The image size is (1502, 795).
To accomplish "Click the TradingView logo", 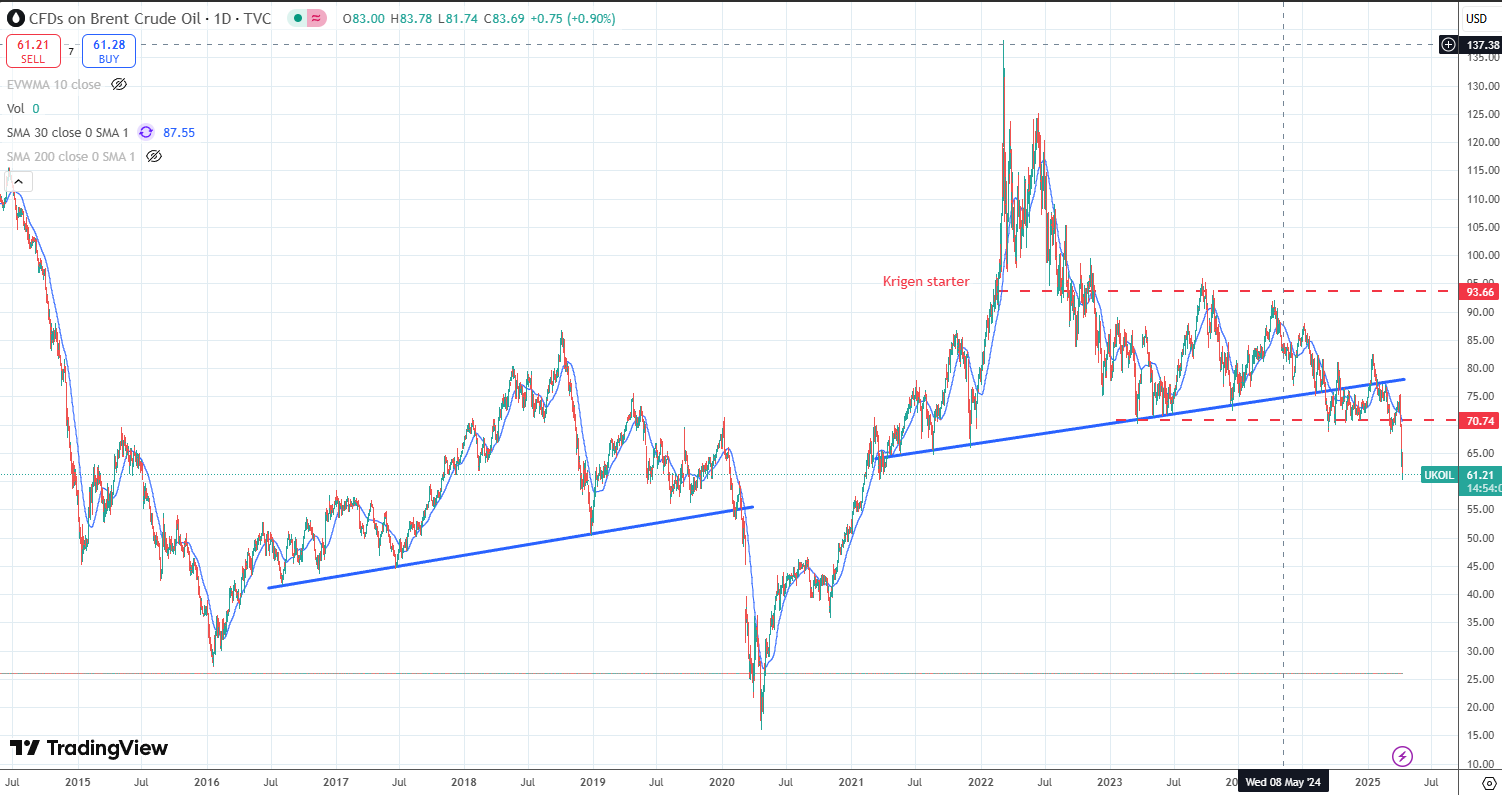I will click(x=88, y=748).
